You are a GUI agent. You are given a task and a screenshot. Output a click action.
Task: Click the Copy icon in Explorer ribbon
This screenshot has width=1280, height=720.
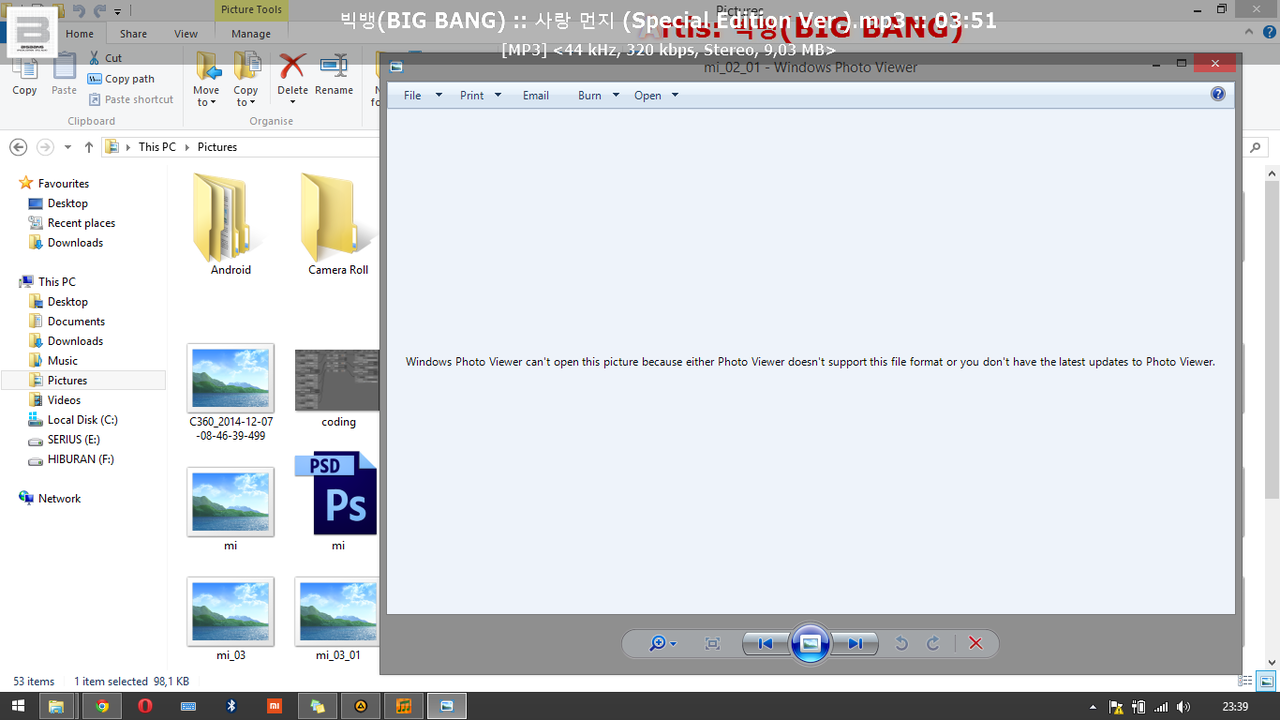[25, 74]
